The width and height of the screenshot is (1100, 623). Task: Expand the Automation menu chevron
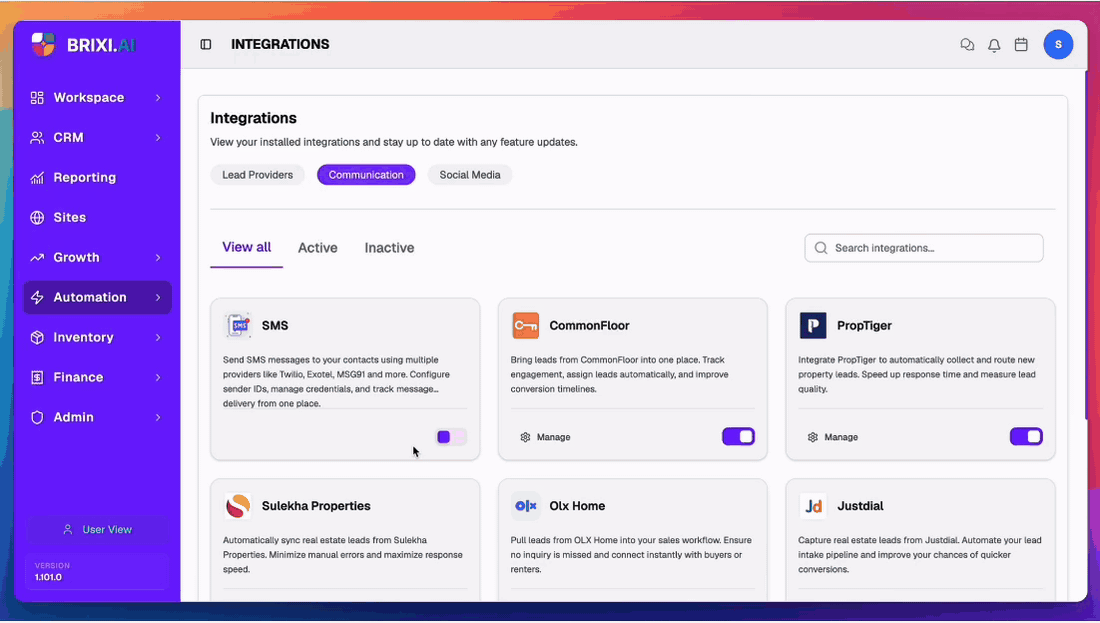click(x=158, y=297)
